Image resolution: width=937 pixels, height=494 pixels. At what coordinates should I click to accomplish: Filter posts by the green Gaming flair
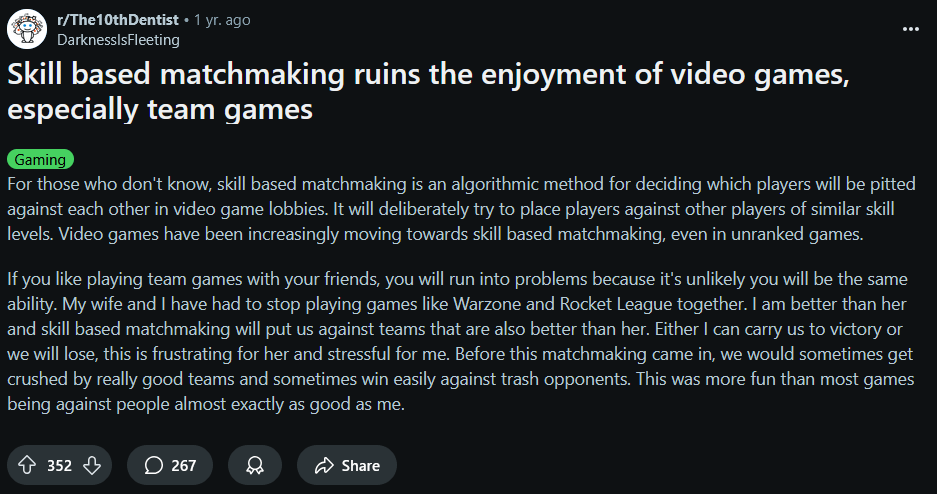pyautogui.click(x=41, y=159)
